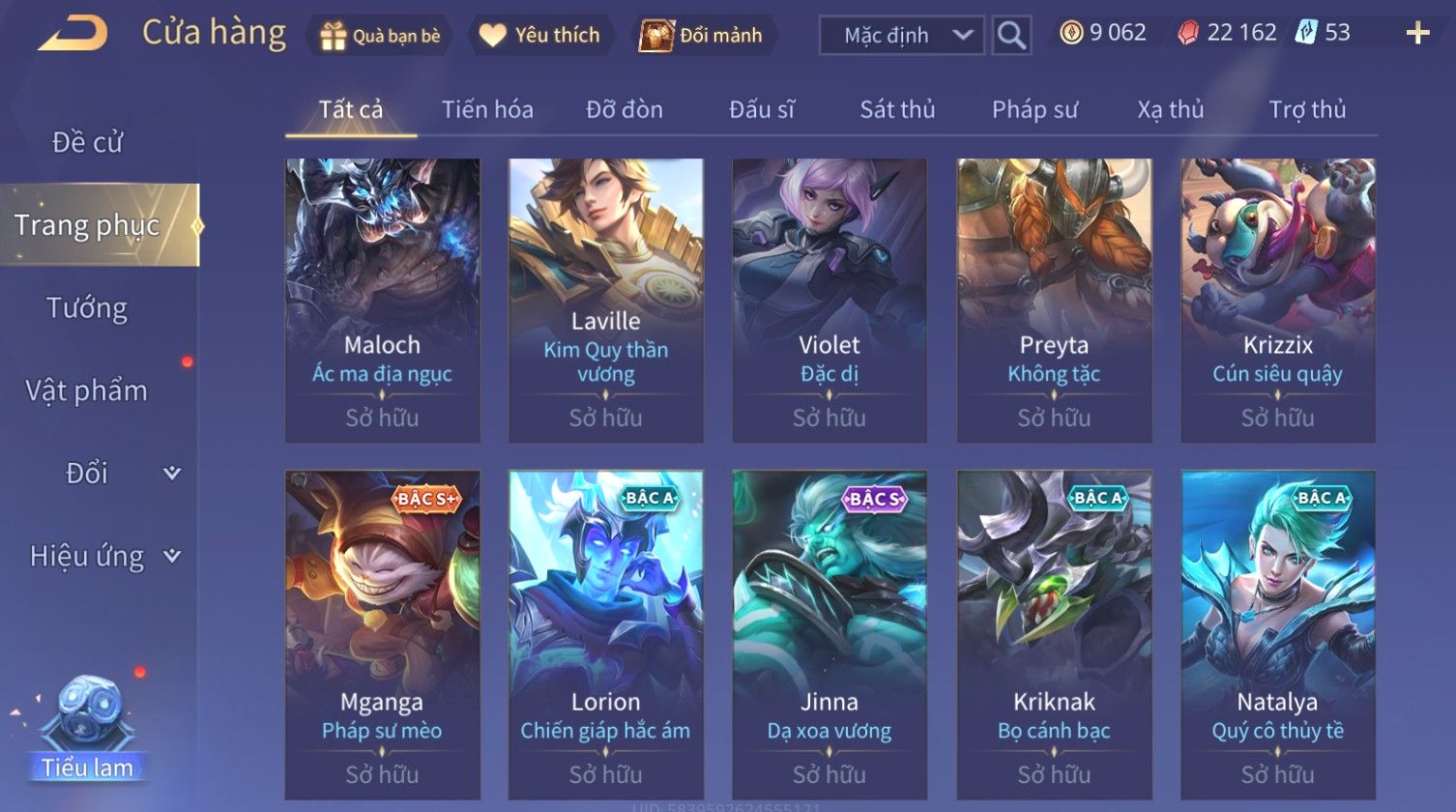Tap the red ruby currency icon

click(1188, 33)
